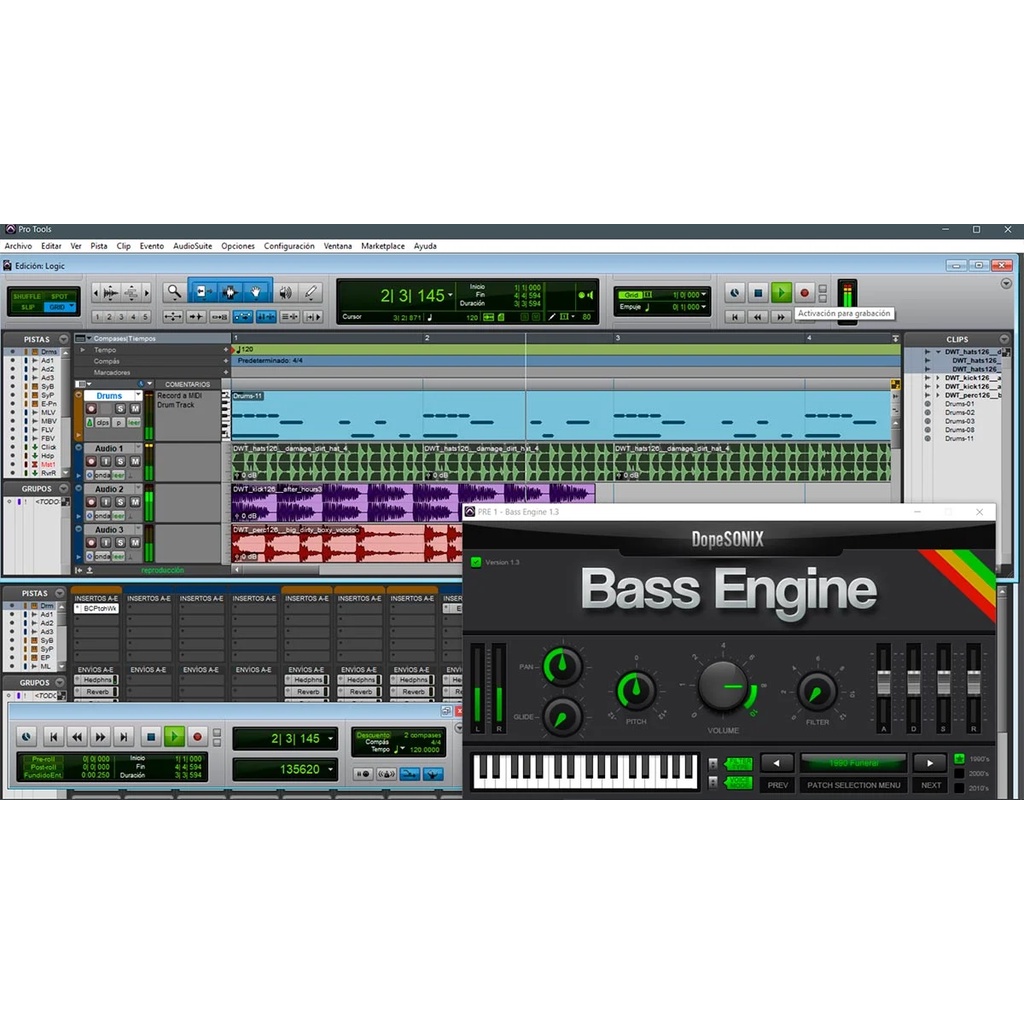Click the red Record button in top transport
The image size is (1024, 1024).
click(805, 293)
